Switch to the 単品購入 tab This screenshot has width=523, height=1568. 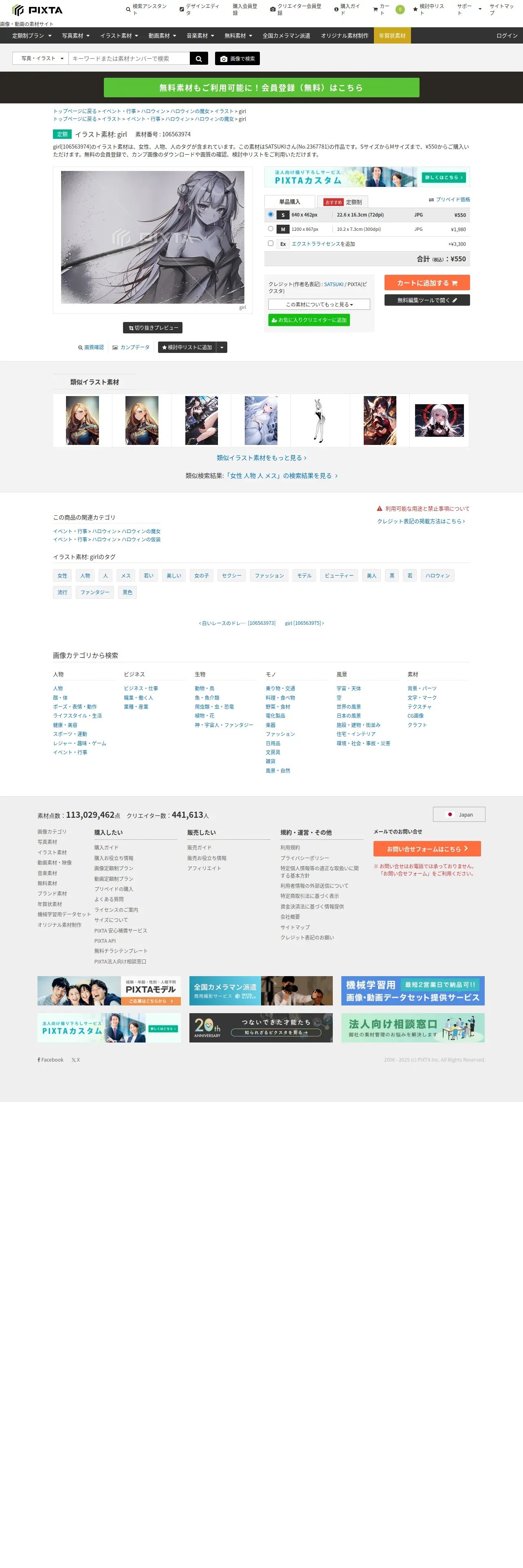click(x=290, y=201)
